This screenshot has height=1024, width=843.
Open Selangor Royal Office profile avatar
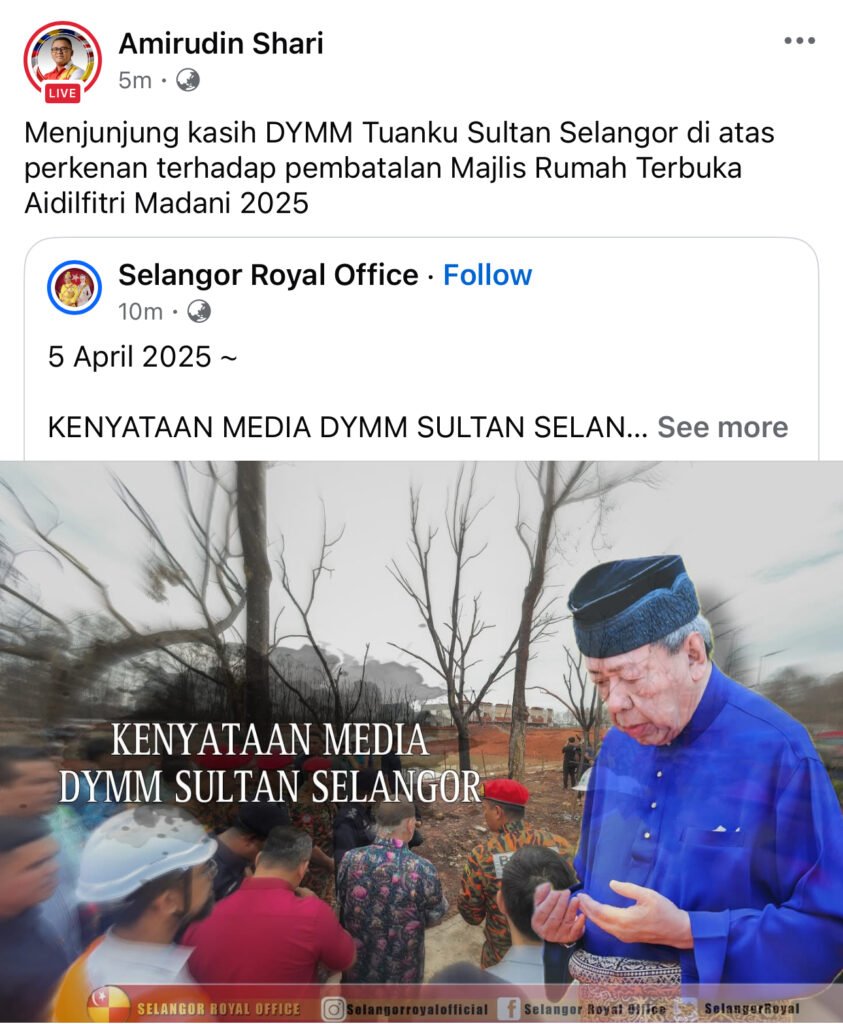click(74, 287)
